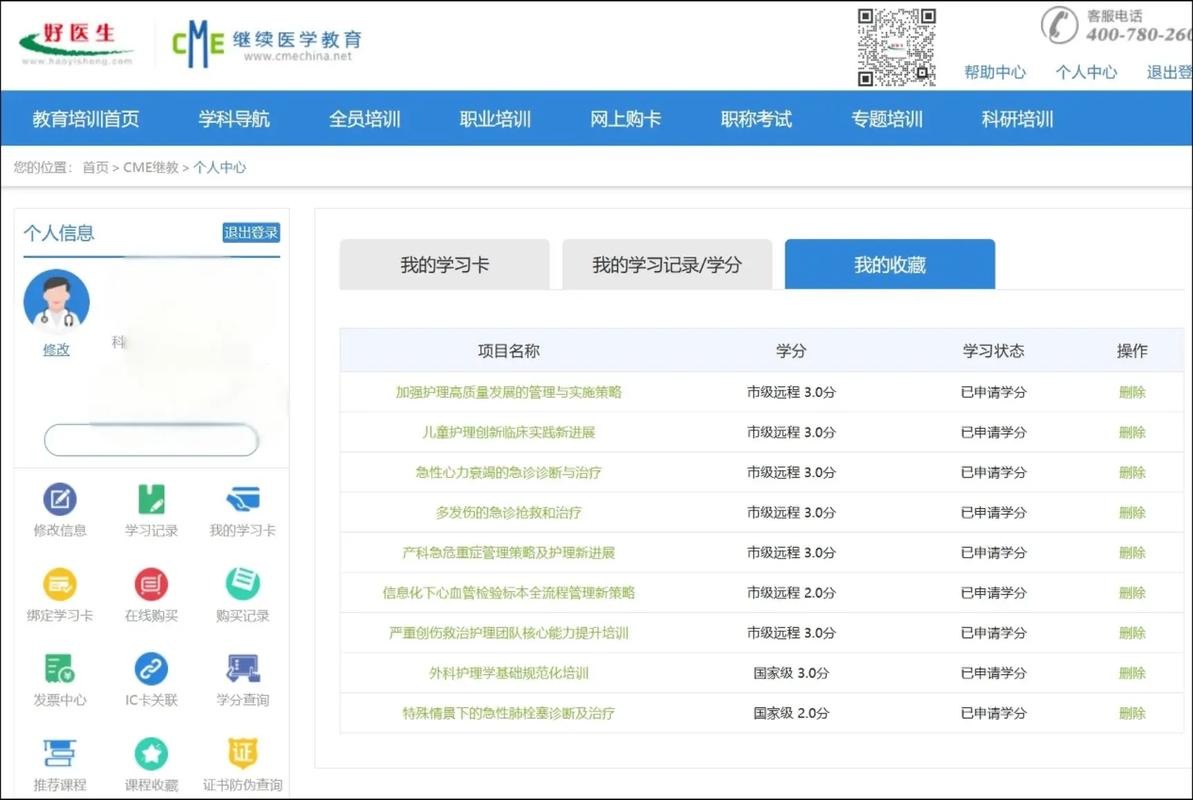This screenshot has width=1193, height=800.
Task: Click 首页 in breadcrumb
Action: (x=95, y=167)
